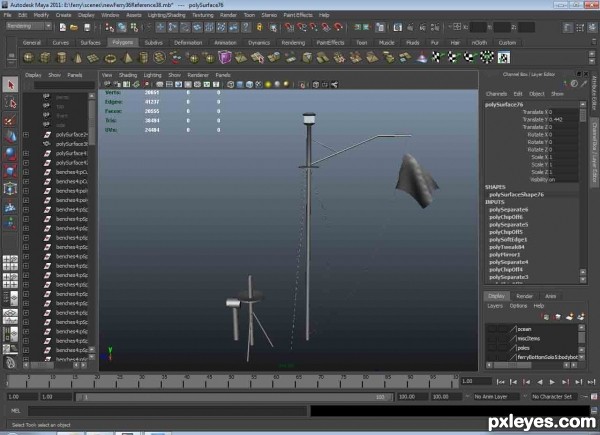Click the play forwards button
Viewport: 600px width, 435px height.
[552, 382]
